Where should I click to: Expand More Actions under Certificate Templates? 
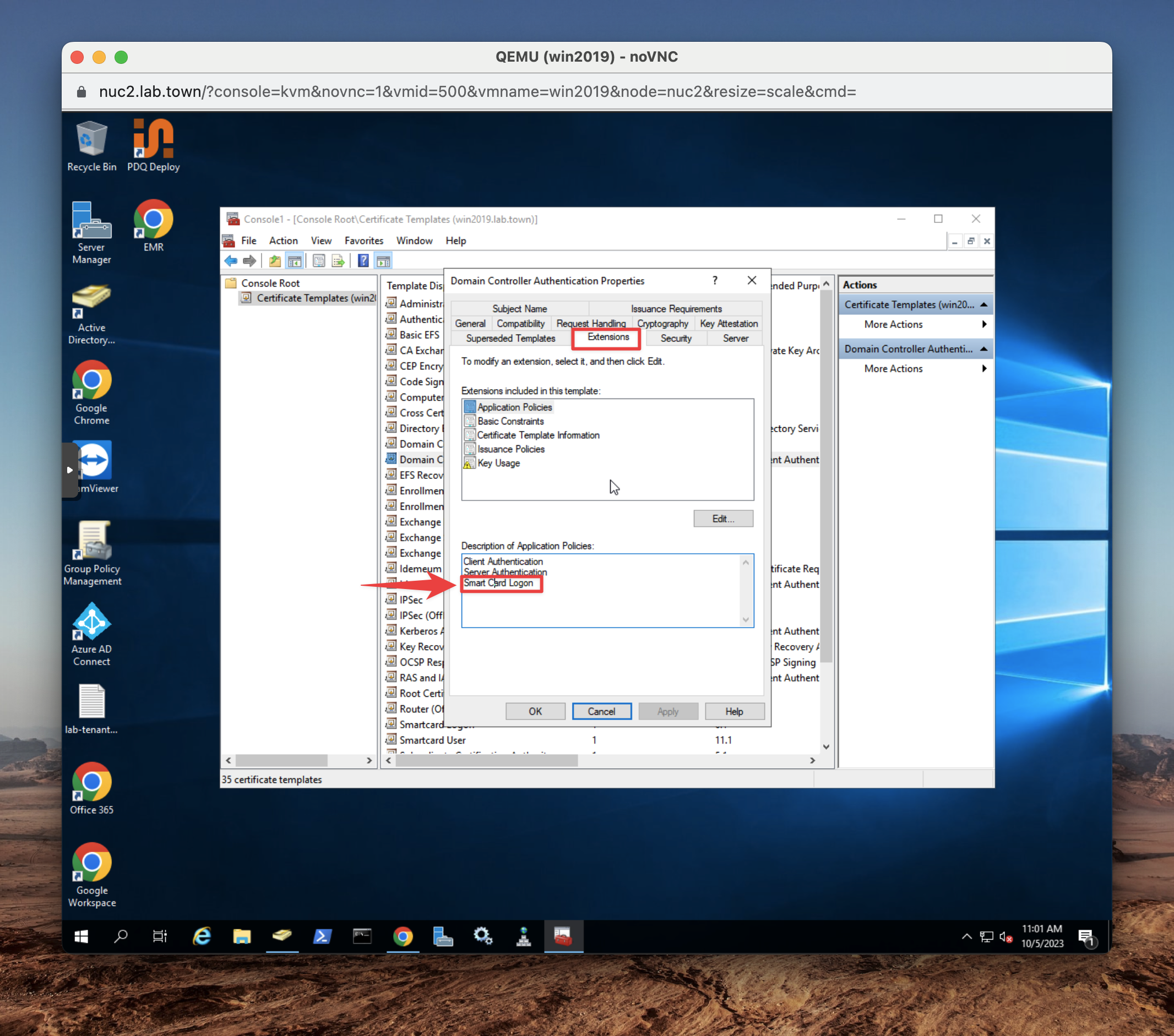916,324
